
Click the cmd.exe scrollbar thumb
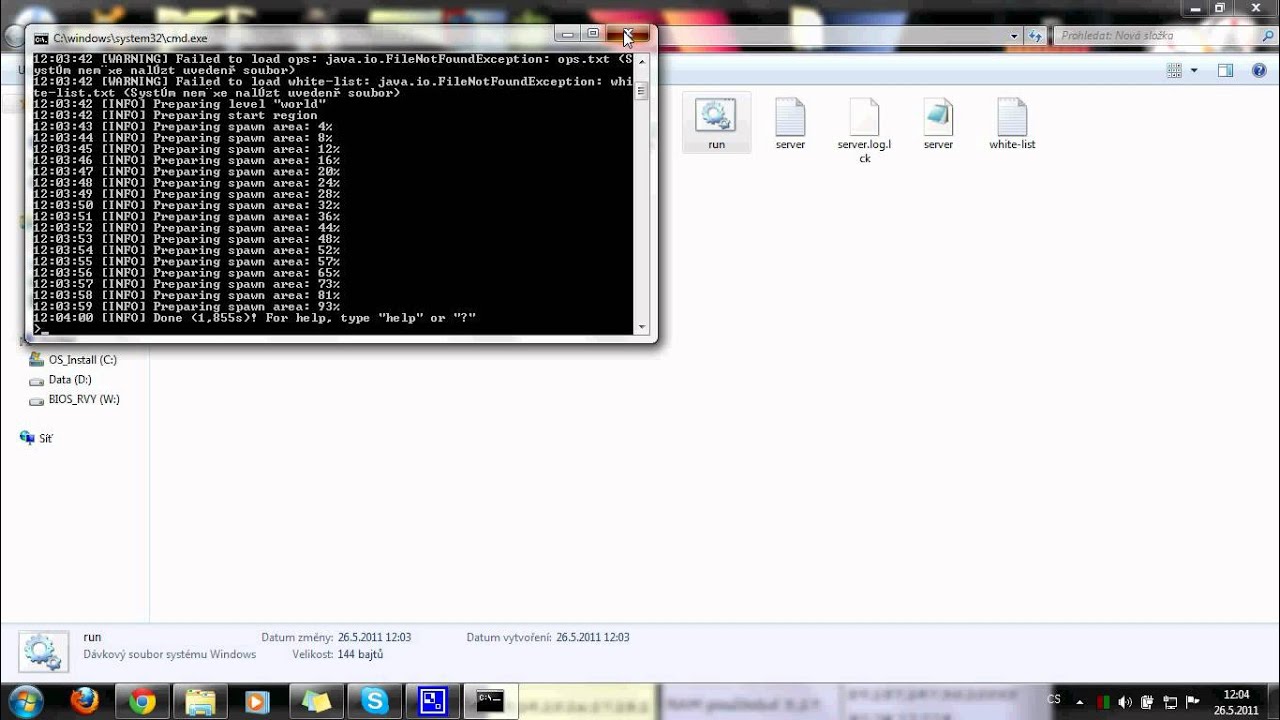[x=641, y=91]
